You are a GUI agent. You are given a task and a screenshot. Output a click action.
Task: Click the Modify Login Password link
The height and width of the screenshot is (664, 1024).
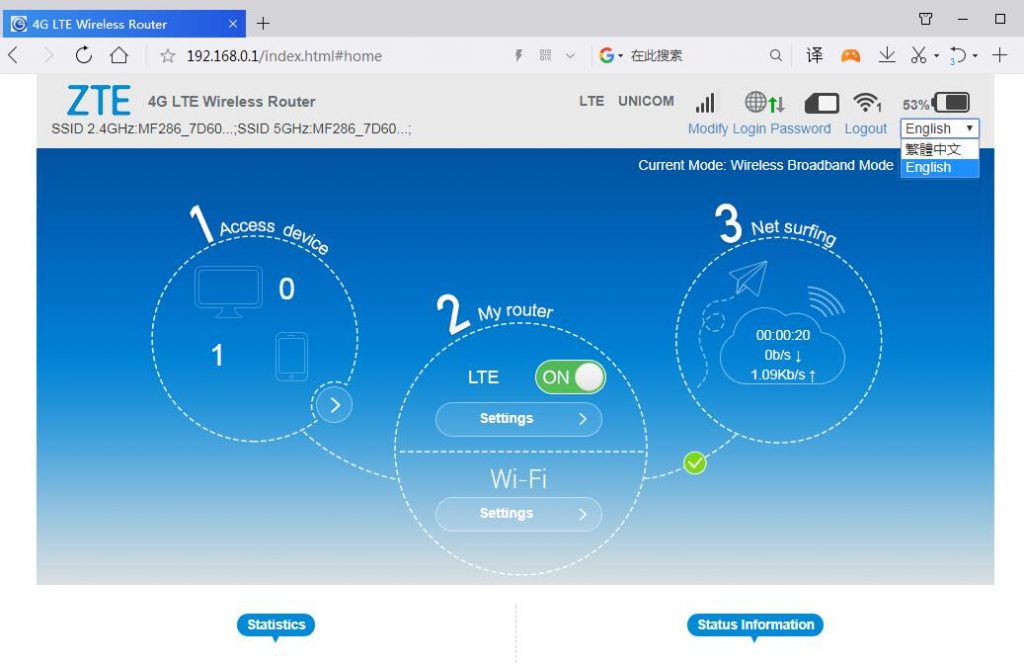tap(759, 128)
